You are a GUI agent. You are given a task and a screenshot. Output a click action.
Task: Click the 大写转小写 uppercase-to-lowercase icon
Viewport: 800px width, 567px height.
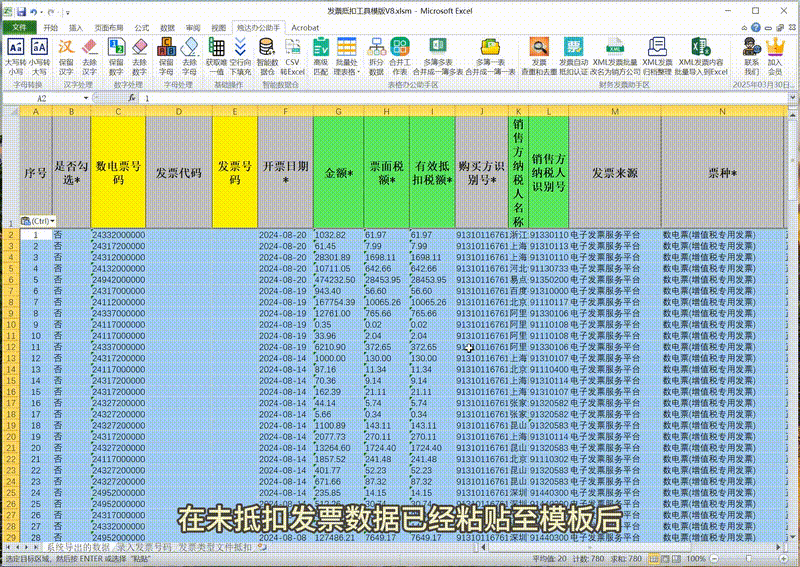15,47
